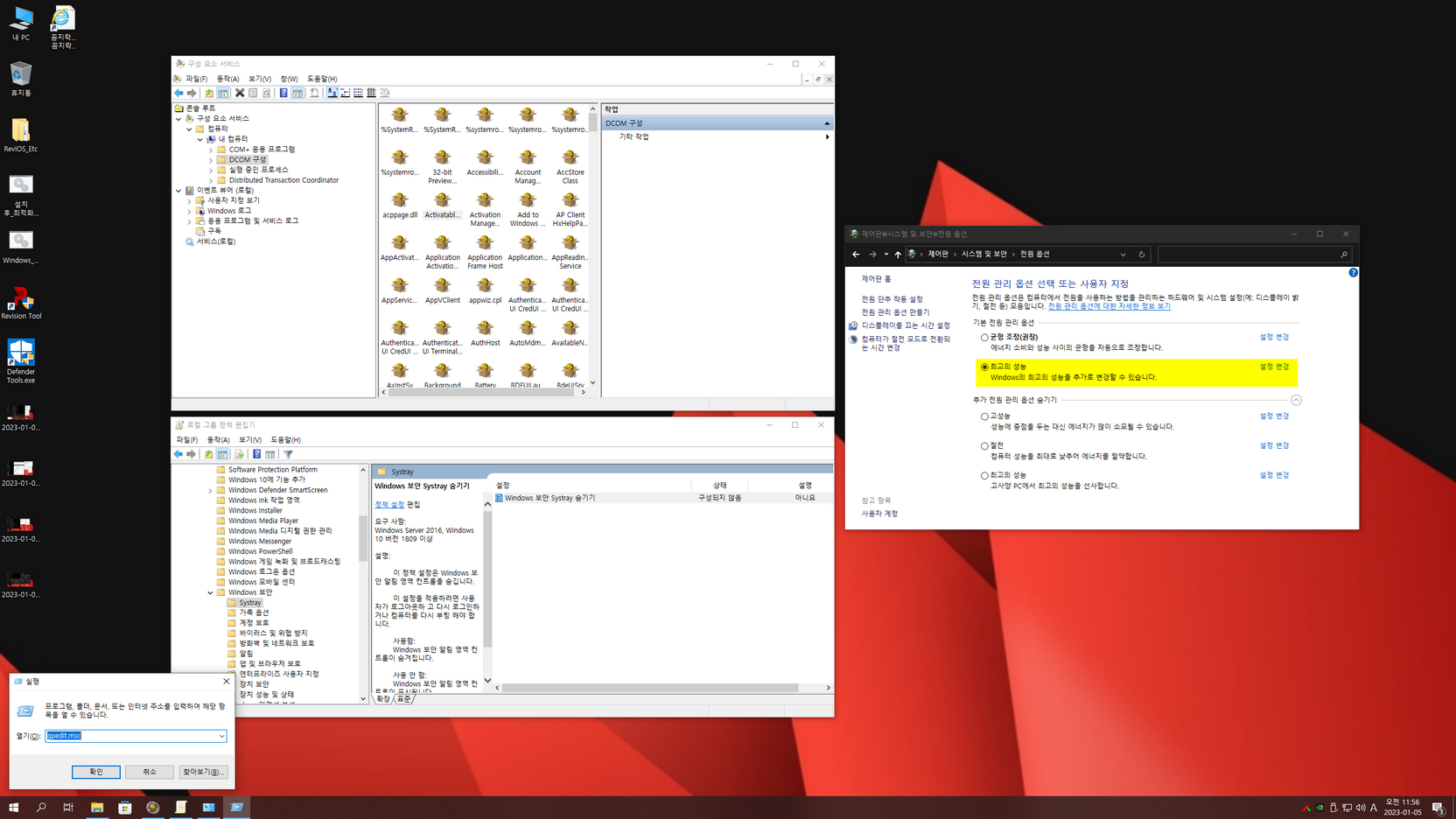Select the Windows 보안 Systray 숨기기 policy row

point(662,498)
